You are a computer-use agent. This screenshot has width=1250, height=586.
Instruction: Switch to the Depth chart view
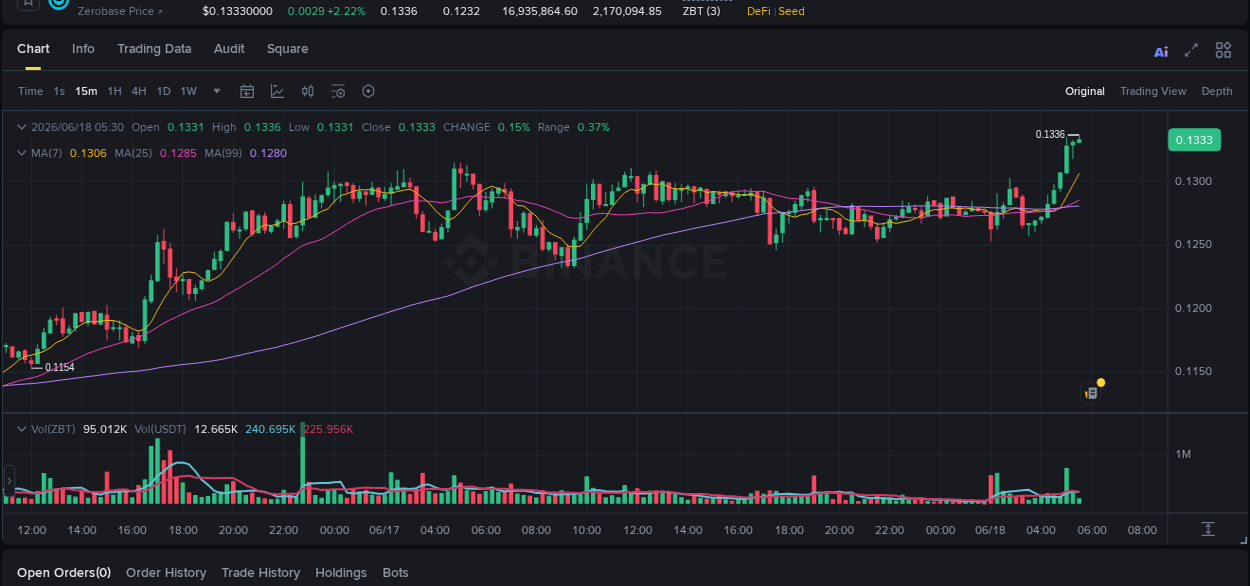point(1217,91)
